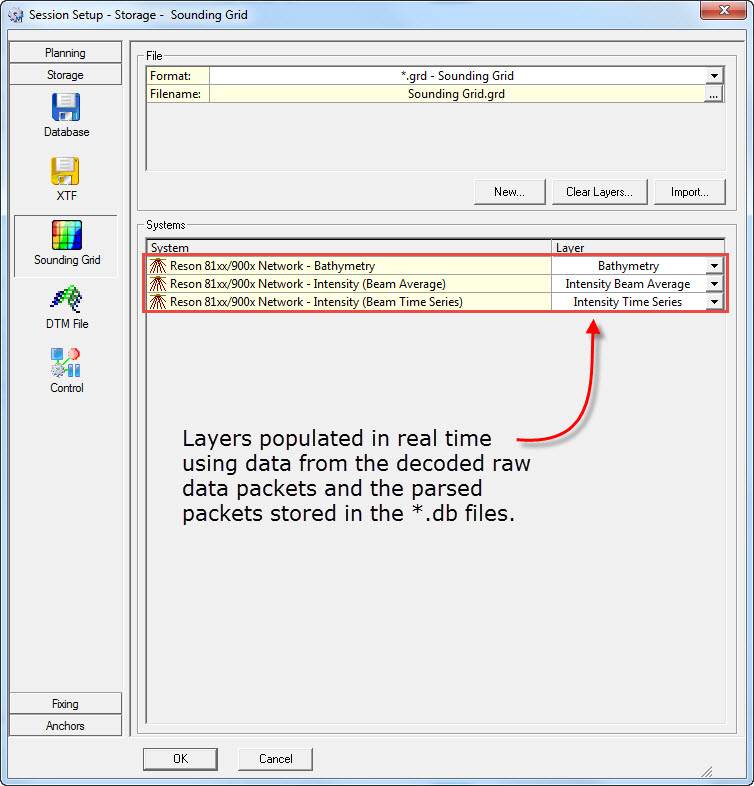754x786 pixels.
Task: Select the XTF storage icon
Action: 65,171
